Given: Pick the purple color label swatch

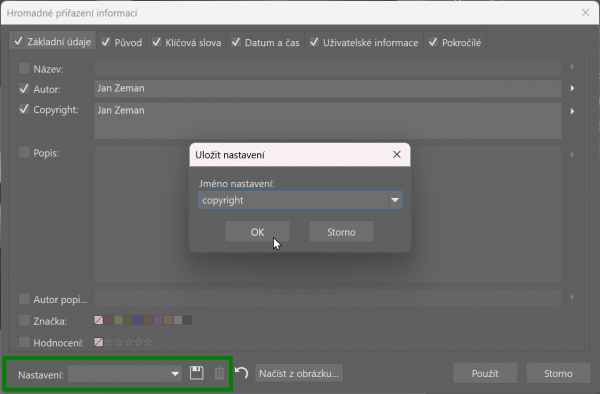Looking at the screenshot, I should click(x=158, y=320).
